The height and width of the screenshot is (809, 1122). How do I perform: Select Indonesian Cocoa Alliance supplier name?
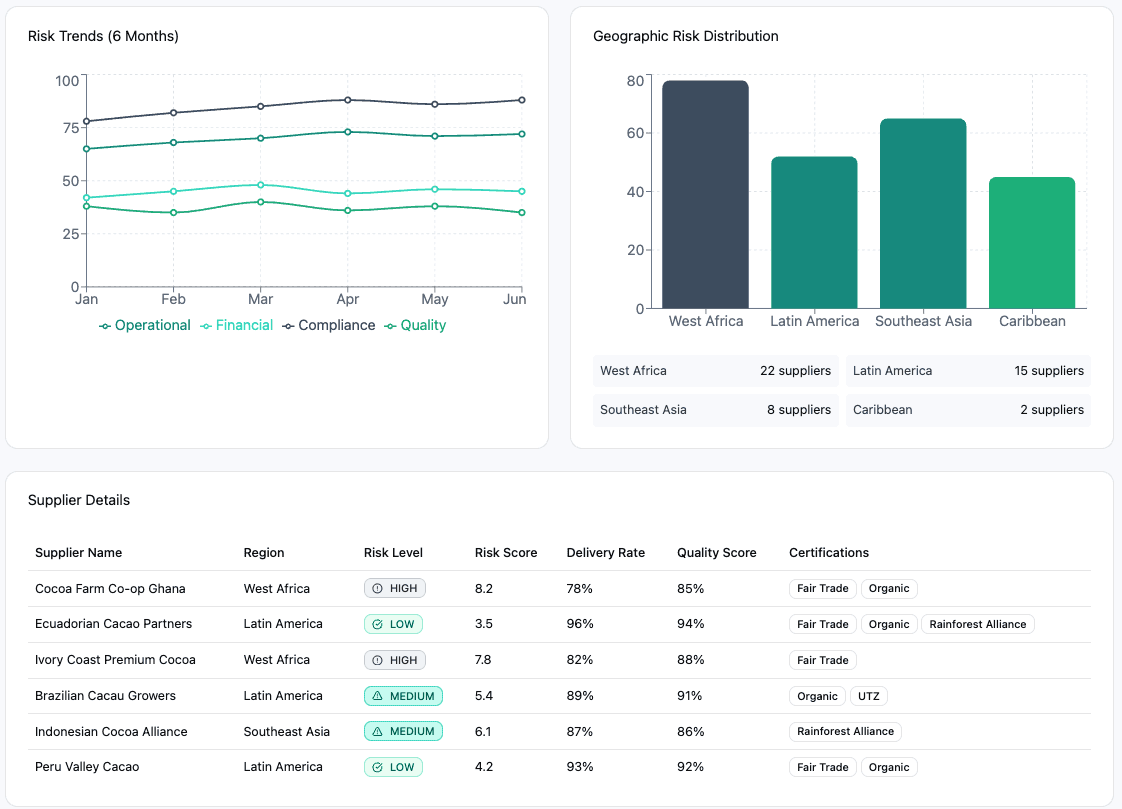point(111,732)
